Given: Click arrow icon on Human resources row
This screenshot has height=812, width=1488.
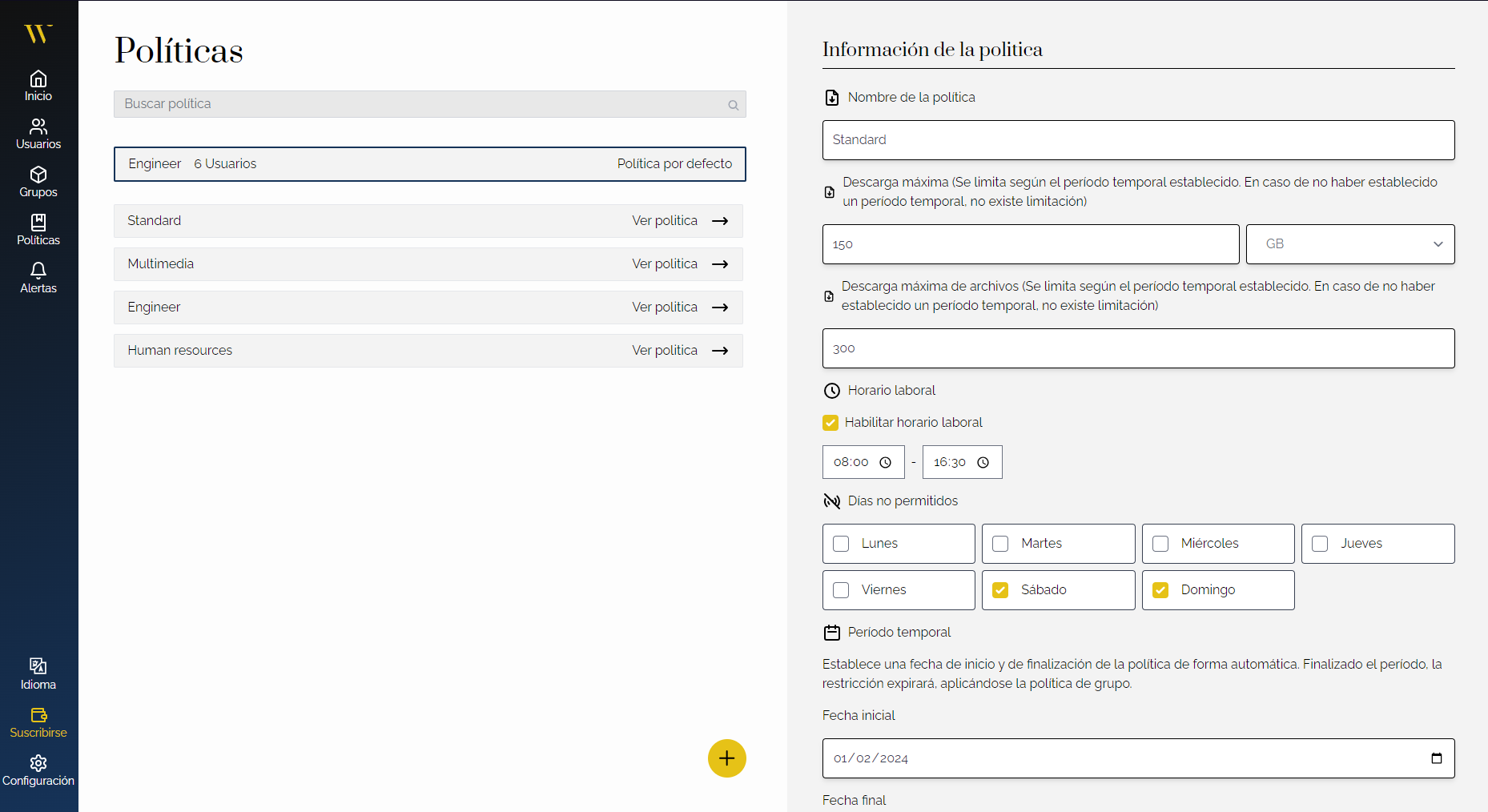Looking at the screenshot, I should pos(720,351).
